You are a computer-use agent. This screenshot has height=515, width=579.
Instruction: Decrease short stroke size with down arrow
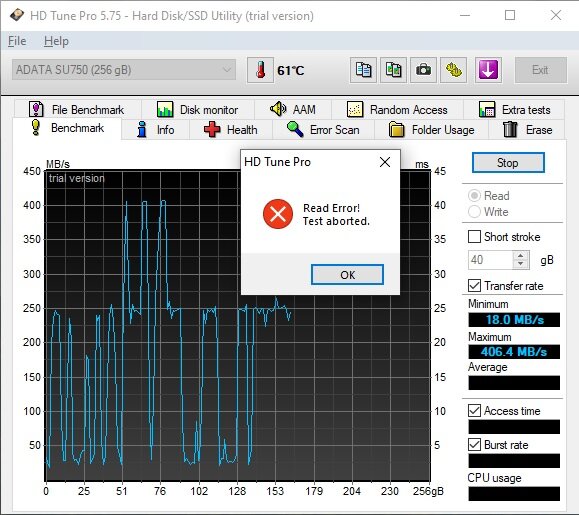pos(521,264)
